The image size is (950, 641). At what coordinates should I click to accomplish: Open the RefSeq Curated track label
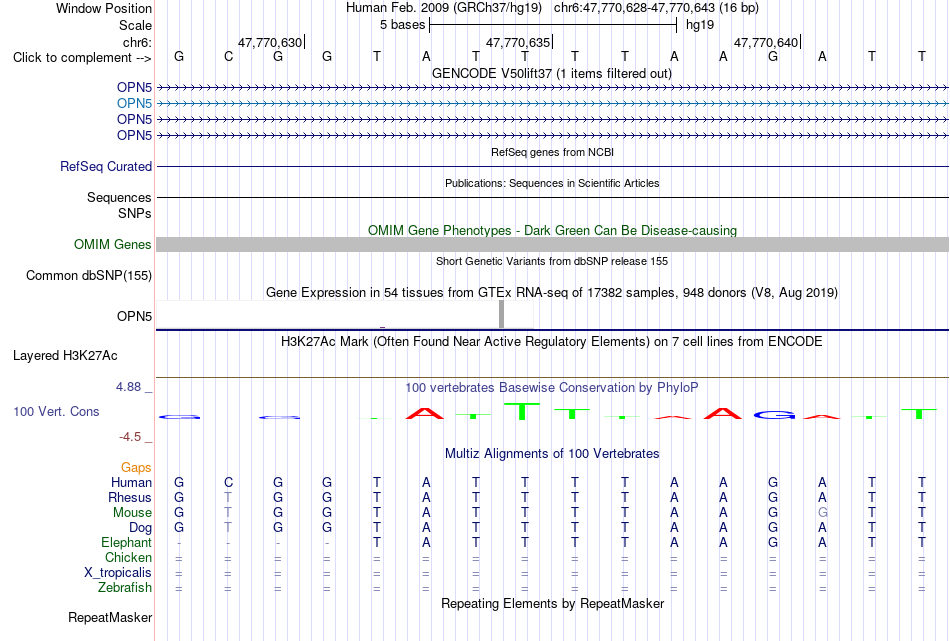106,166
